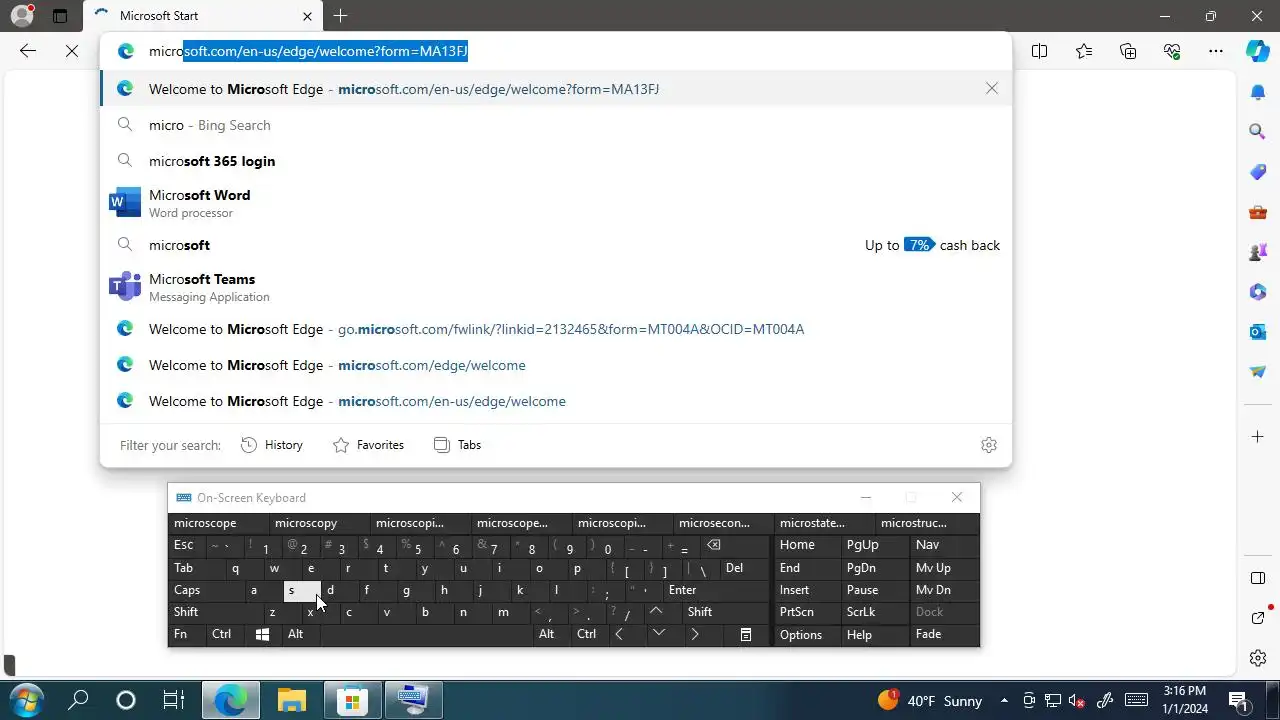This screenshot has height=720, width=1280.
Task: Pick 'microstate...' keyboard prediction
Action: [825, 523]
